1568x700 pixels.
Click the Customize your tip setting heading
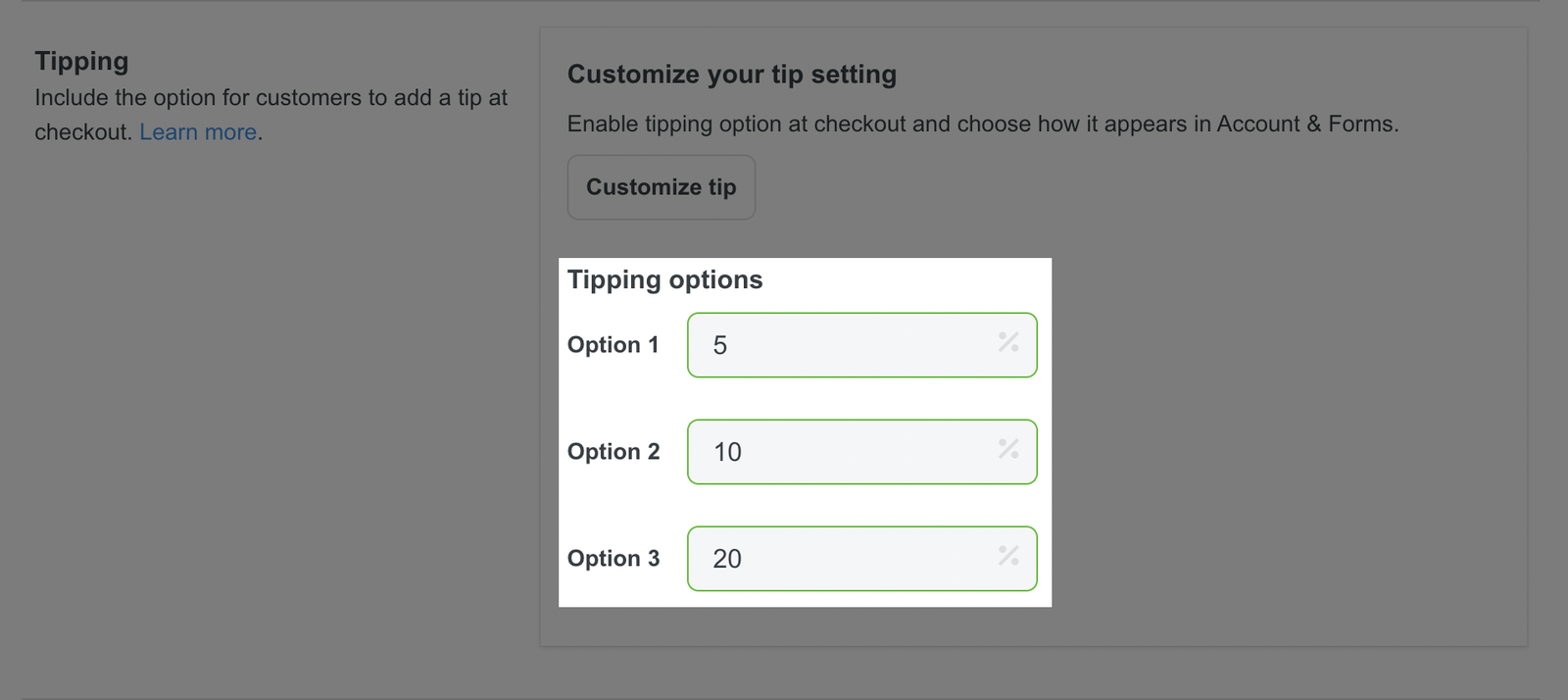click(731, 75)
